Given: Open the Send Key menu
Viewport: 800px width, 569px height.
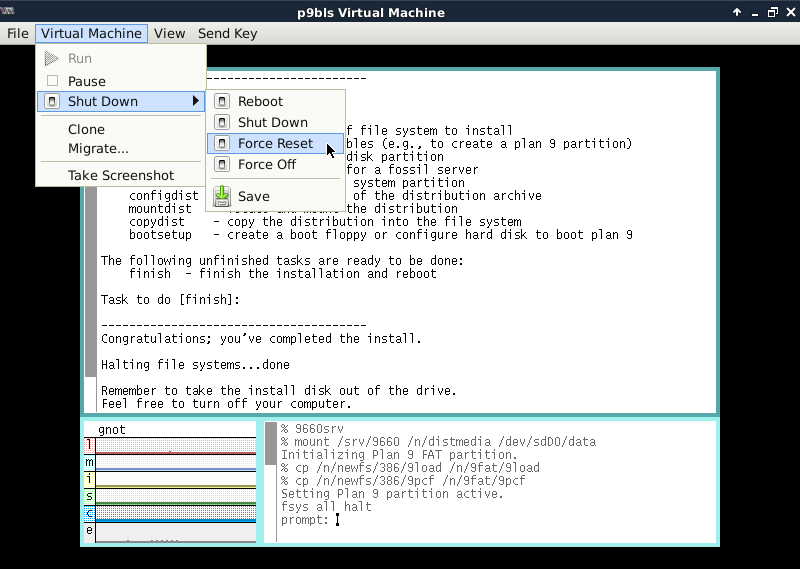Looking at the screenshot, I should click(227, 33).
